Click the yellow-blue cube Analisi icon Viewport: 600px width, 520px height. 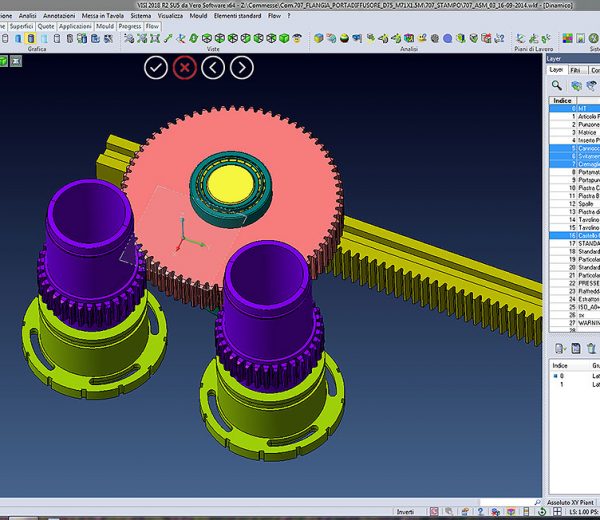pyautogui.click(x=318, y=38)
